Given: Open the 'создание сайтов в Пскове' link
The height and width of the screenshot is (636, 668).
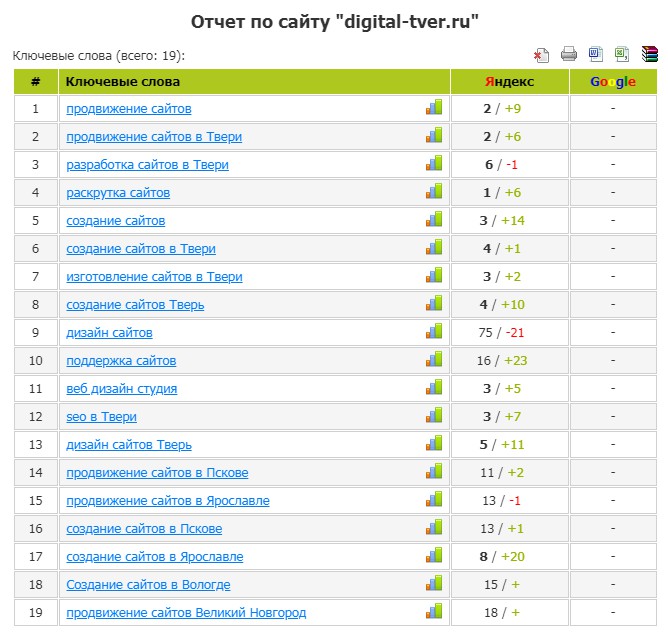Looking at the screenshot, I should click(144, 529).
